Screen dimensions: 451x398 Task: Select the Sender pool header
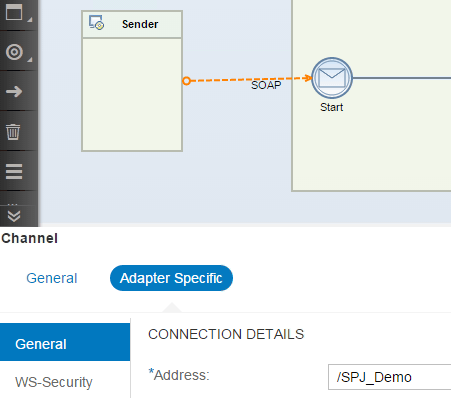coord(132,24)
